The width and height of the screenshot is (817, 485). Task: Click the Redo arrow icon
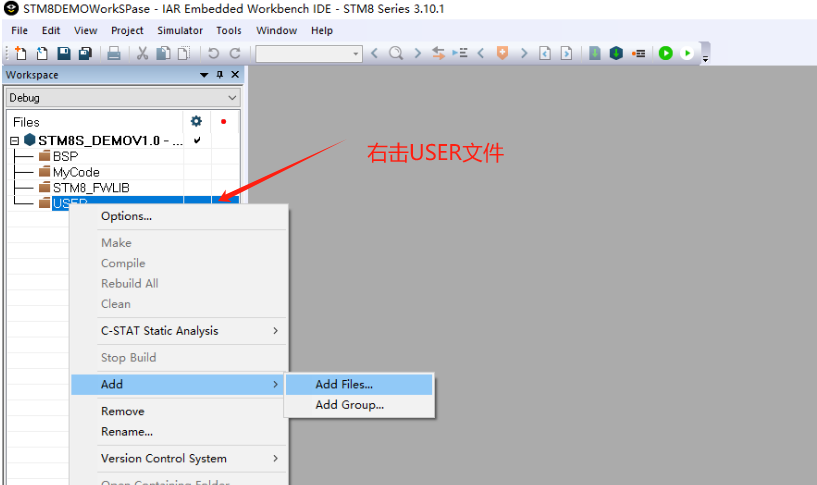235,53
